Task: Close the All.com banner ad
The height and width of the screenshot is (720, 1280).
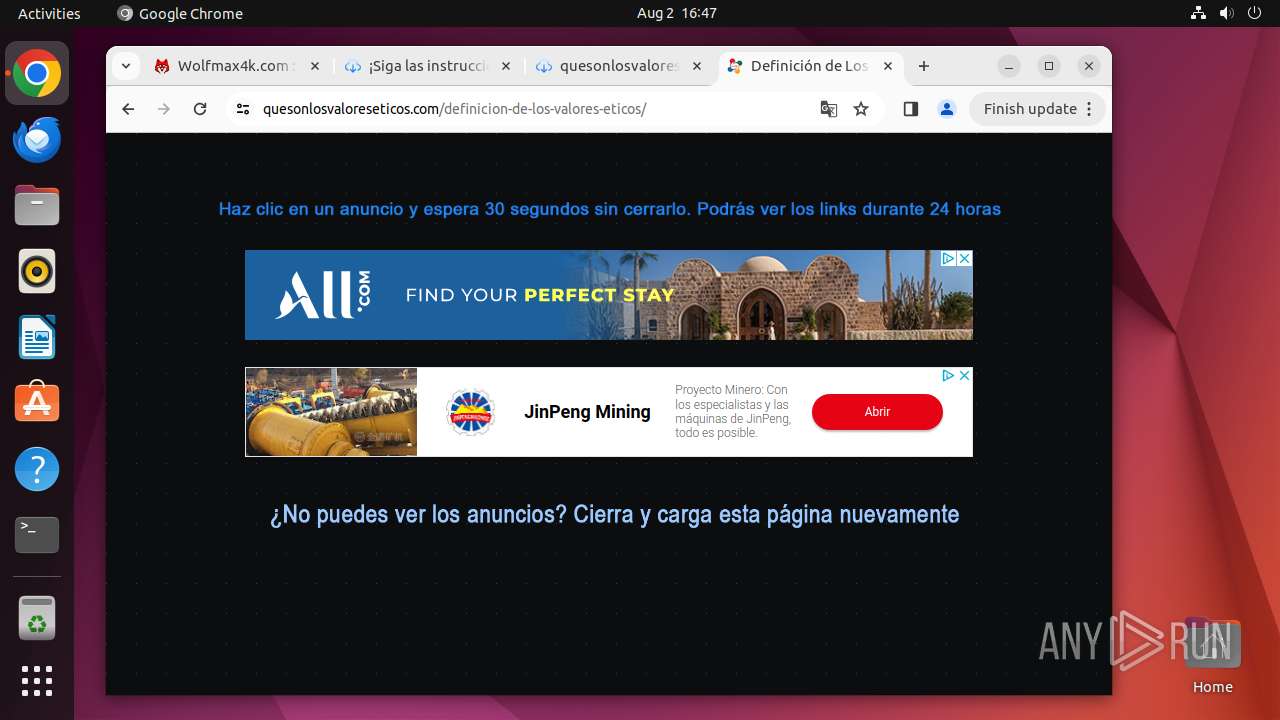Action: coord(964,258)
